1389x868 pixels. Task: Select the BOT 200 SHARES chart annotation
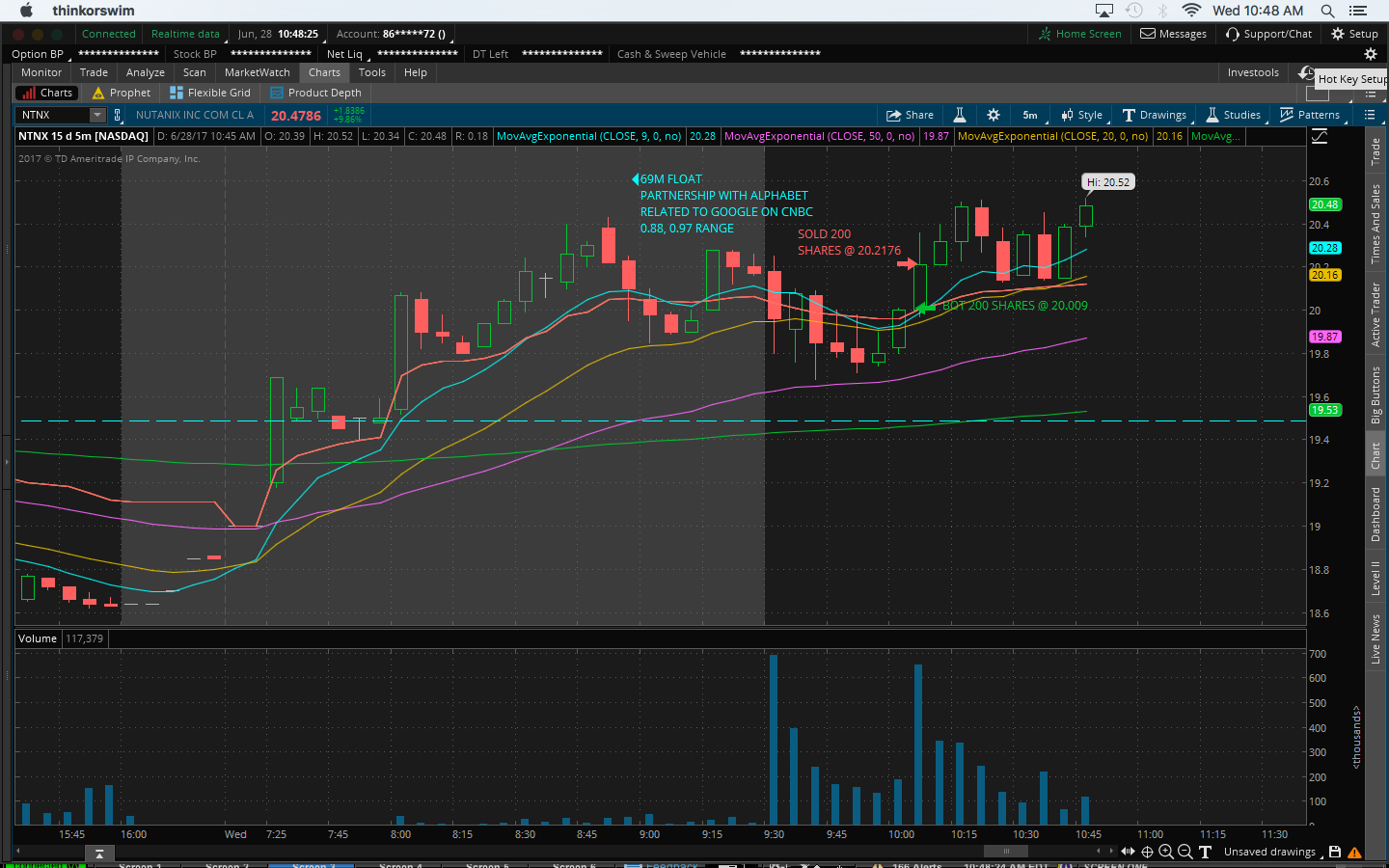pos(1015,306)
